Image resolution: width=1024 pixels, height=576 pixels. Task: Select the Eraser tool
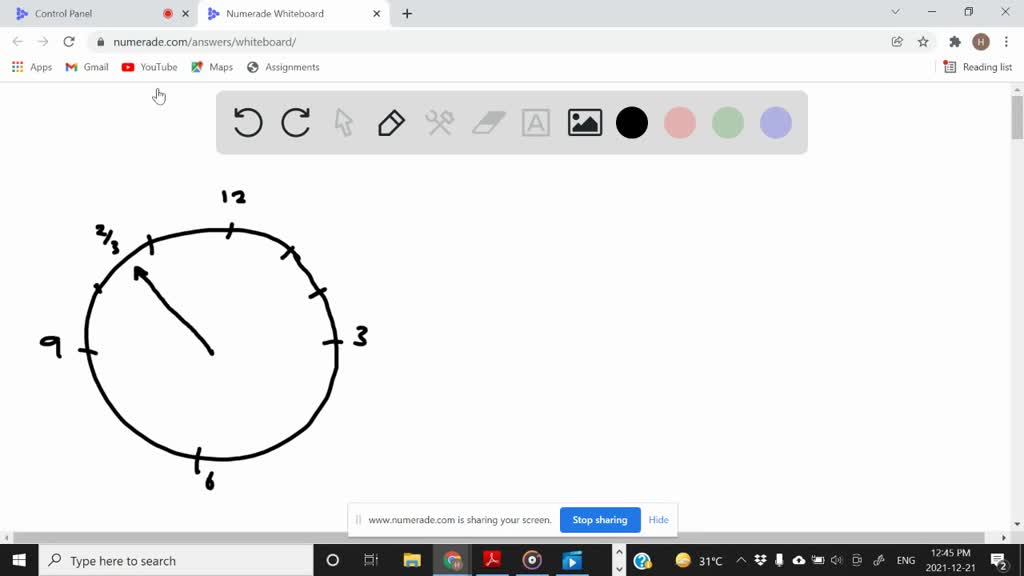pyautogui.click(x=487, y=122)
